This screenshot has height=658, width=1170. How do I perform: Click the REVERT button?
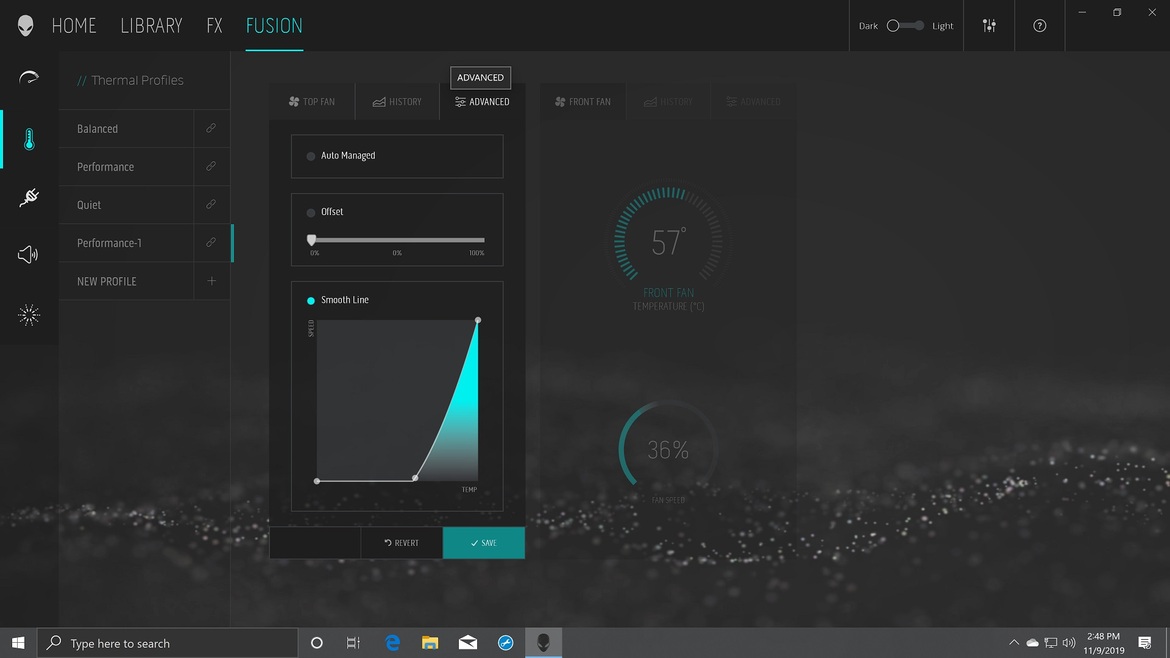[x=401, y=543]
